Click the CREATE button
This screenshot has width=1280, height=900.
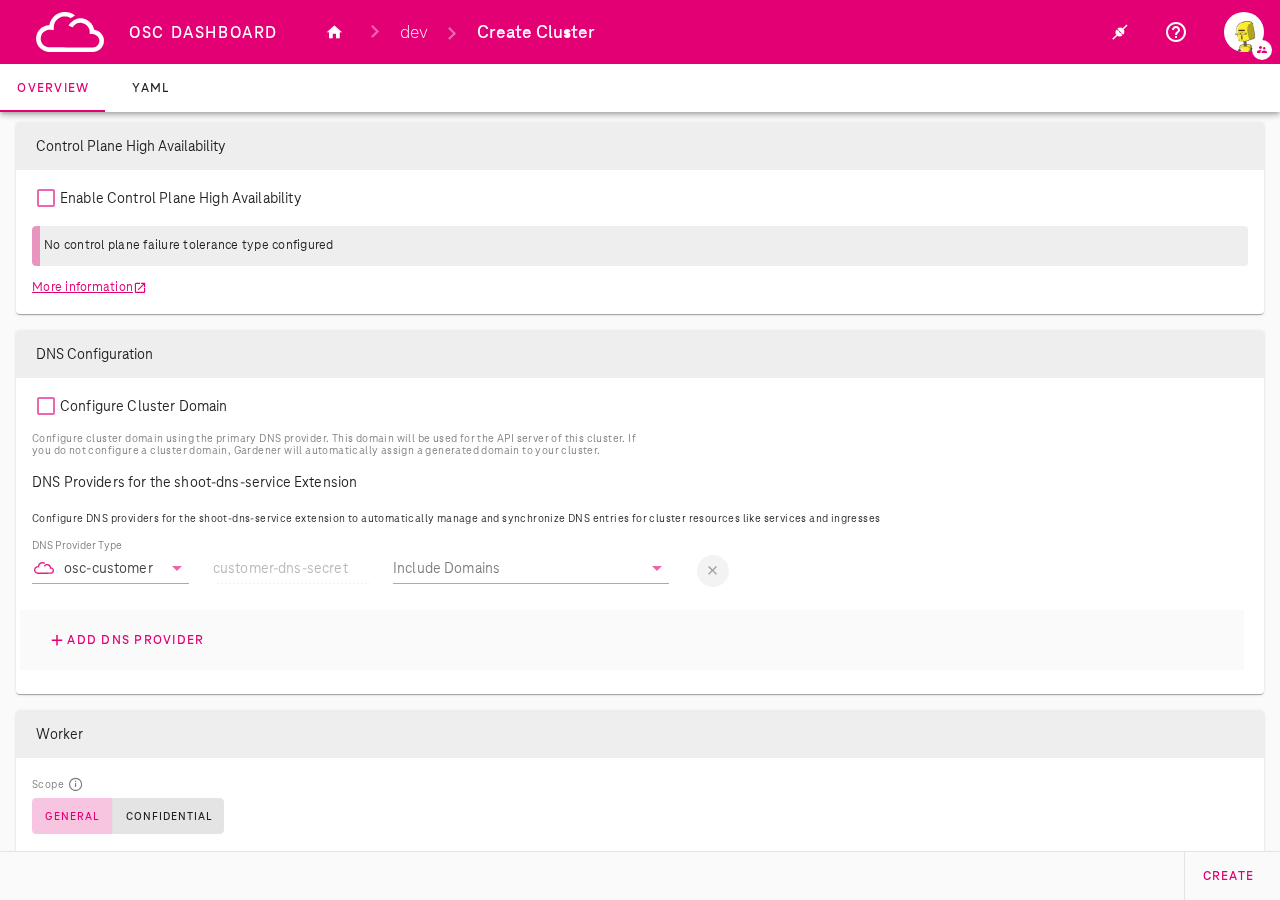1228,874
